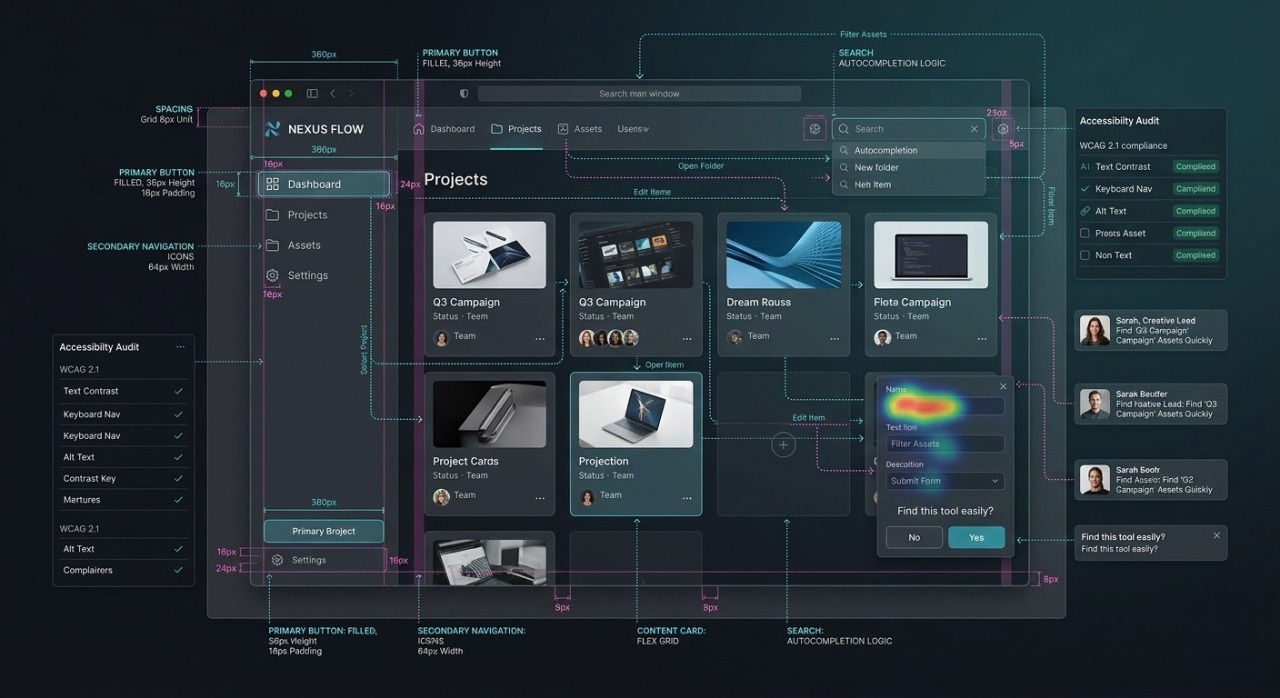Switch to the Usensw tab
This screenshot has height=698, width=1280.
pyautogui.click(x=633, y=129)
